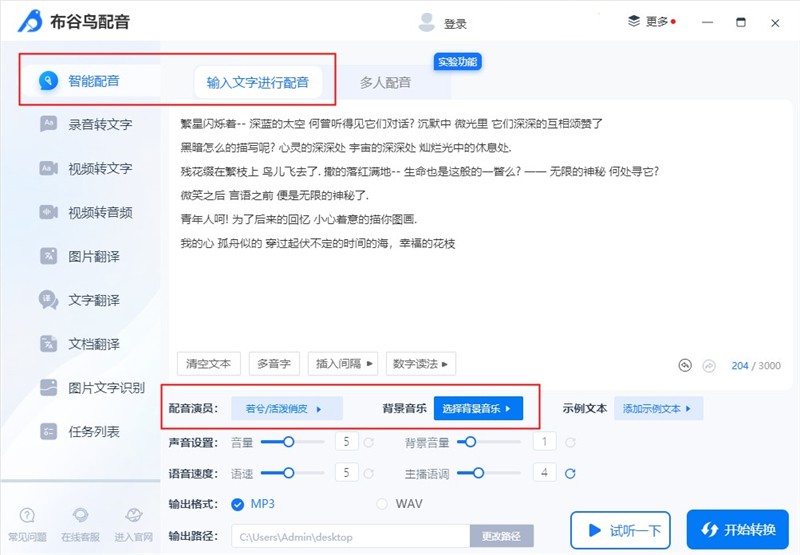Click the 更改路径 button
The image size is (800, 555).
coord(502,537)
